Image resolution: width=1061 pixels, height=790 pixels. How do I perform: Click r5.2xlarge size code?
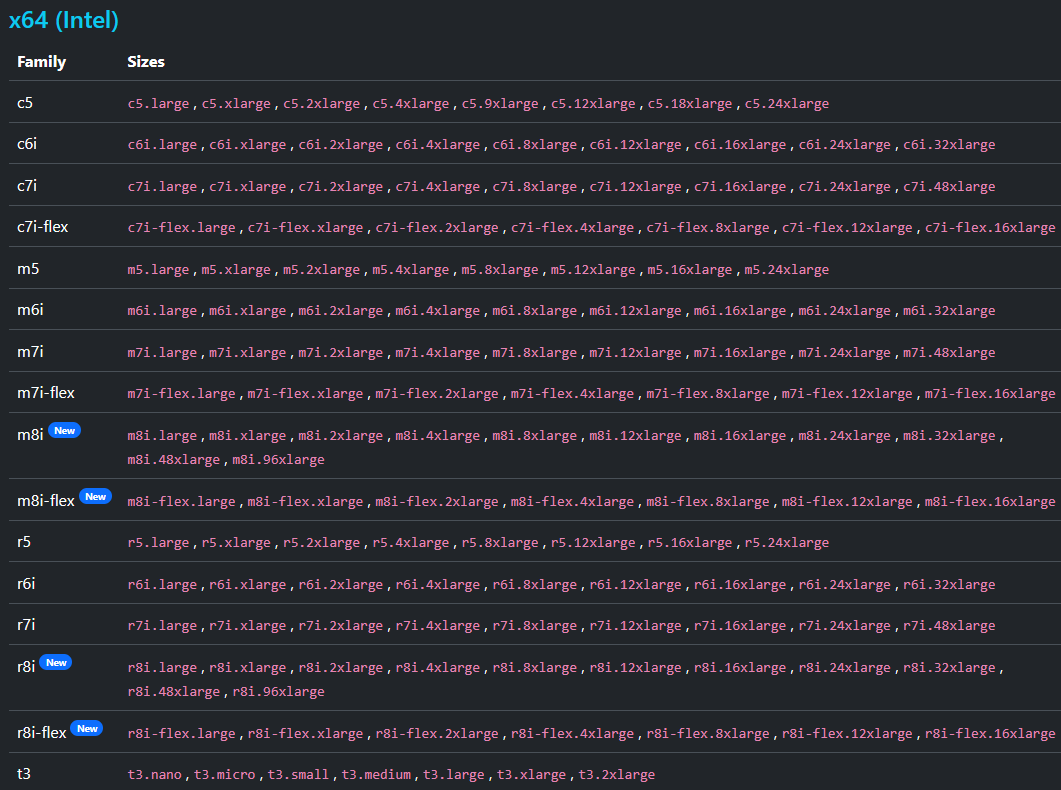[x=321, y=543]
